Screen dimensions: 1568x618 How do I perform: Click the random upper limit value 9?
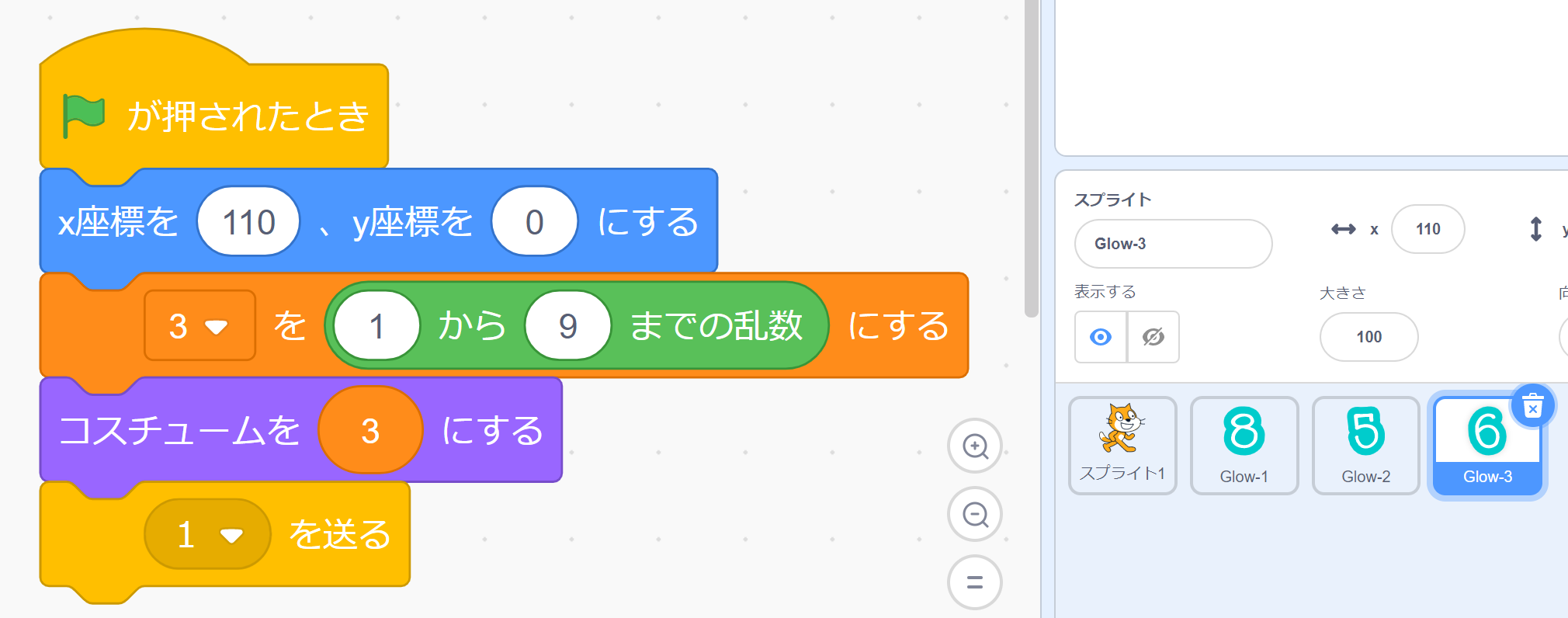(x=567, y=326)
